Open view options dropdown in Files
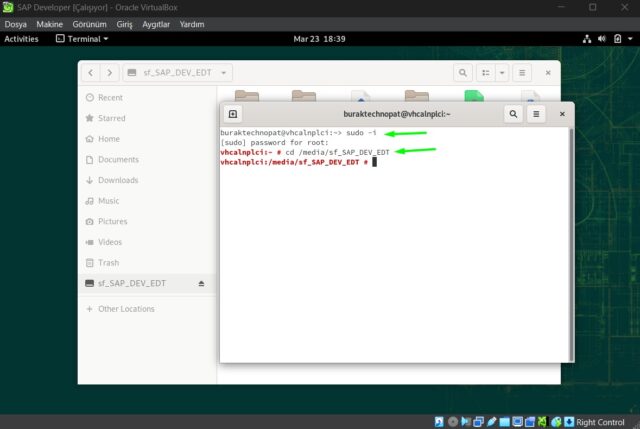The width and height of the screenshot is (640, 429). click(x=502, y=73)
